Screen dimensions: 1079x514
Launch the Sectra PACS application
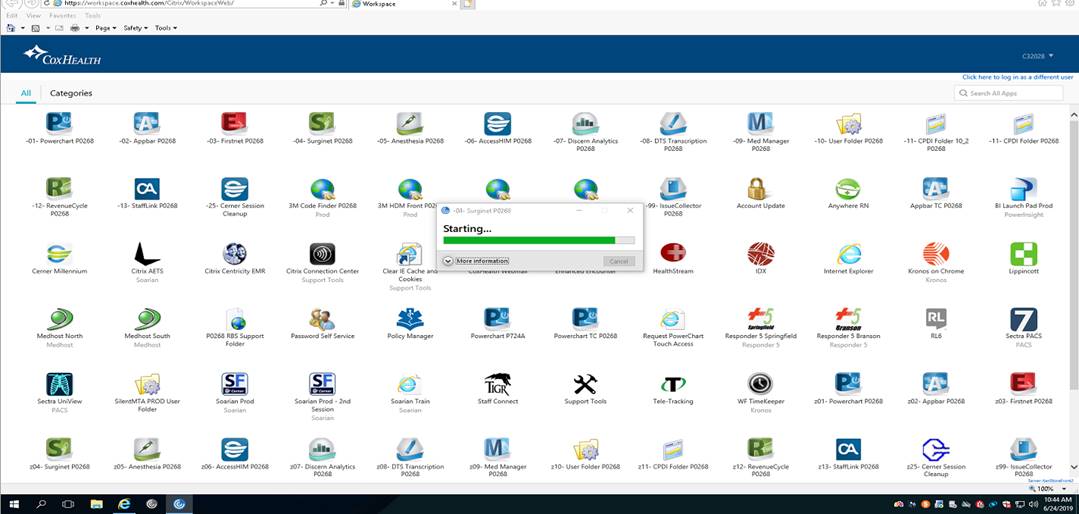tap(1023, 320)
